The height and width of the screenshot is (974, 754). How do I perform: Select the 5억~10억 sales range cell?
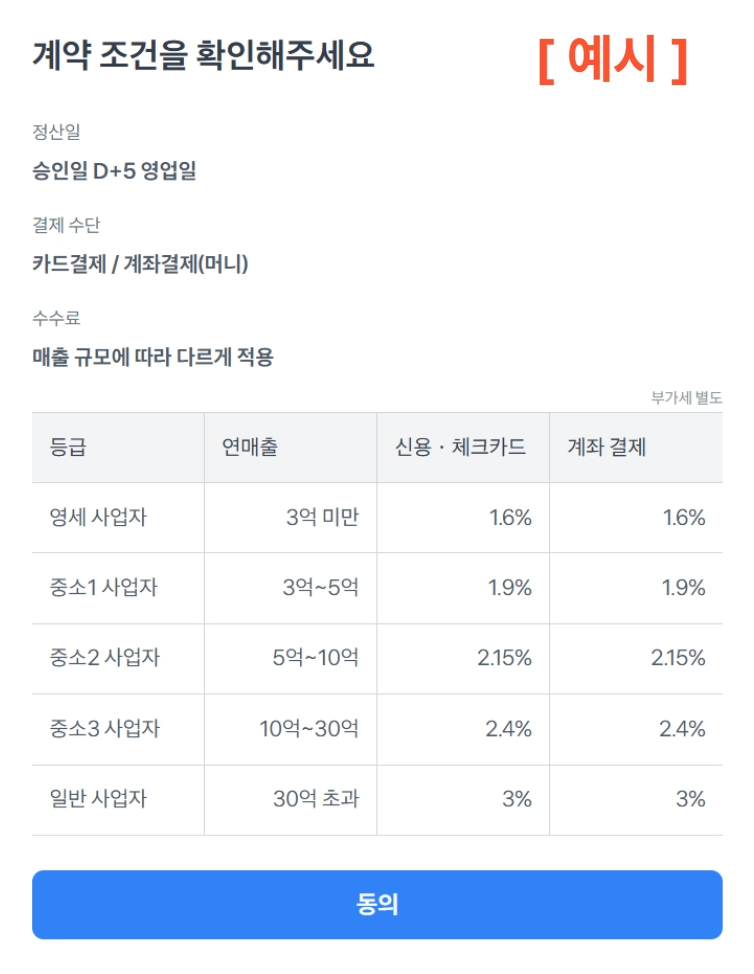coord(316,658)
